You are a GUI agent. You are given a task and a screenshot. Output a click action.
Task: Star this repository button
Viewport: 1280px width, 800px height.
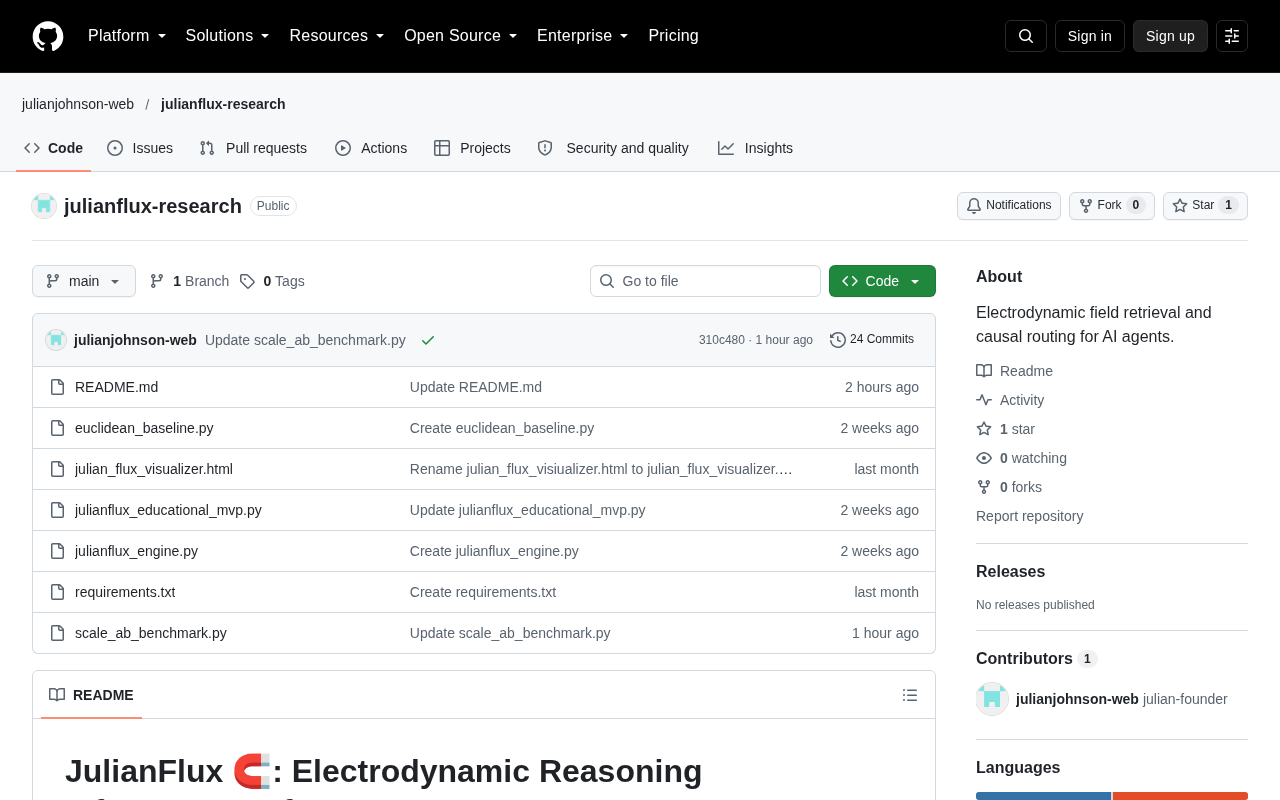1205,206
